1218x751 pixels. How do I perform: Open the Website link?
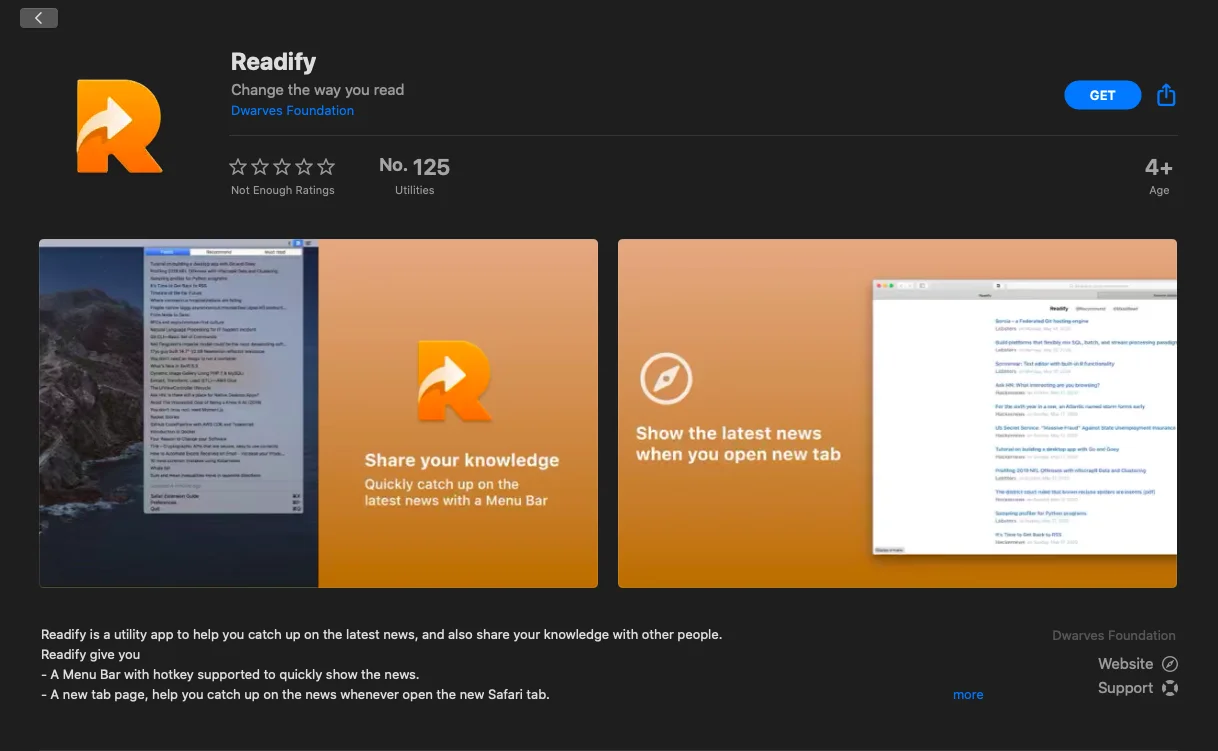pyautogui.click(x=1125, y=664)
